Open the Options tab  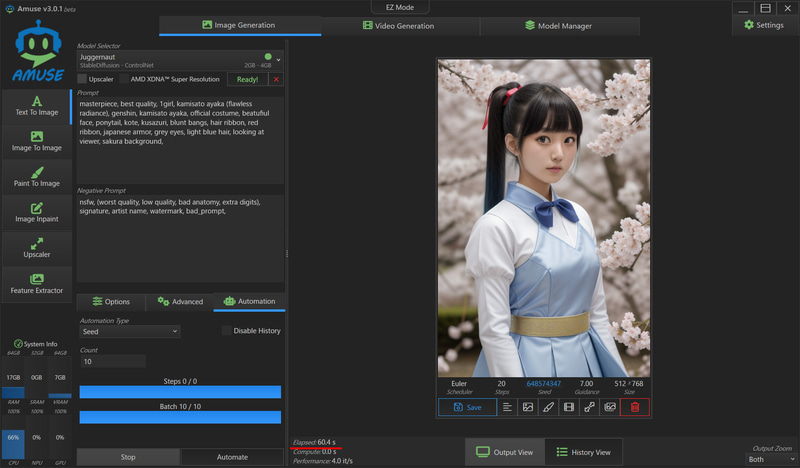(111, 302)
